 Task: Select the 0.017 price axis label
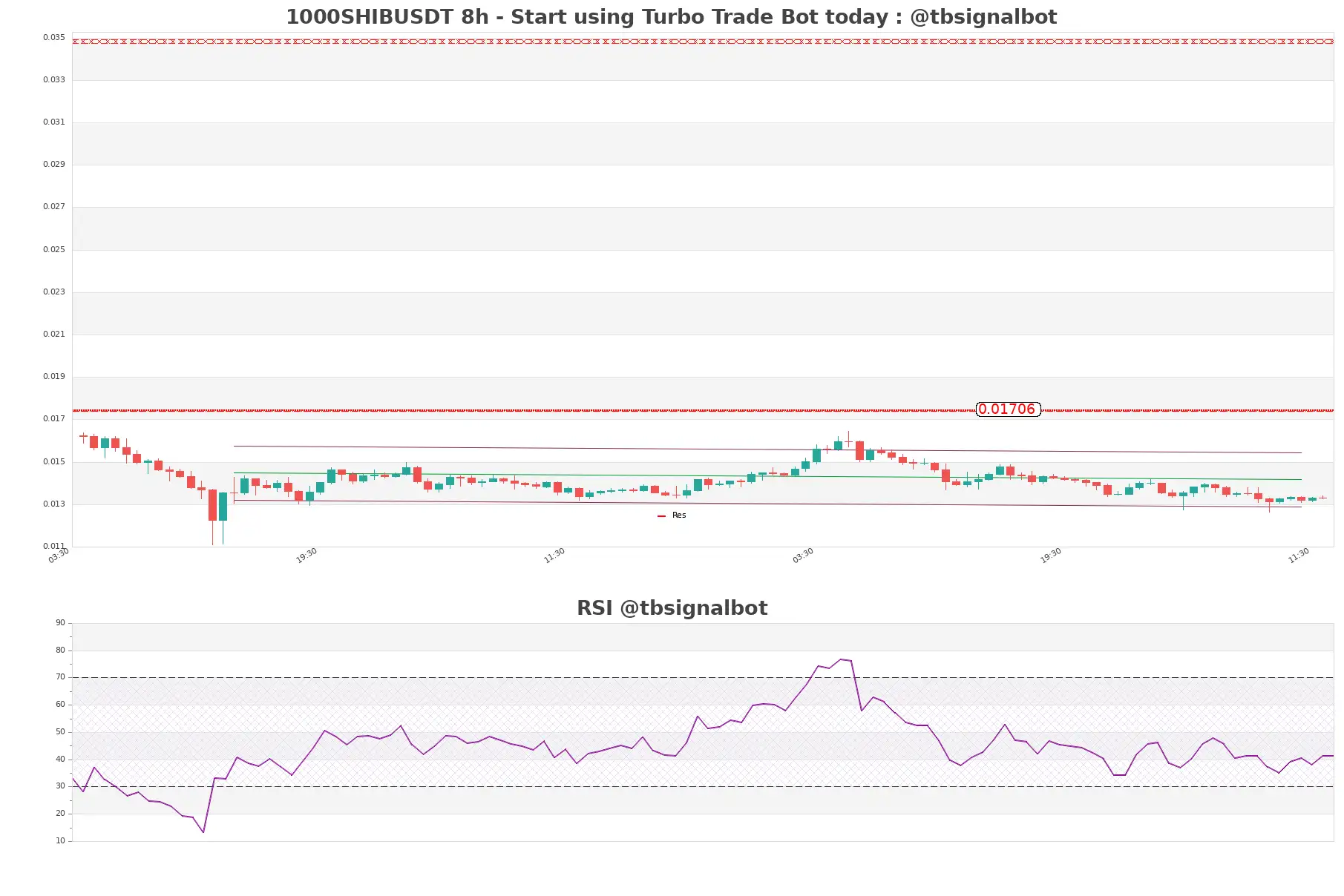click(53, 419)
